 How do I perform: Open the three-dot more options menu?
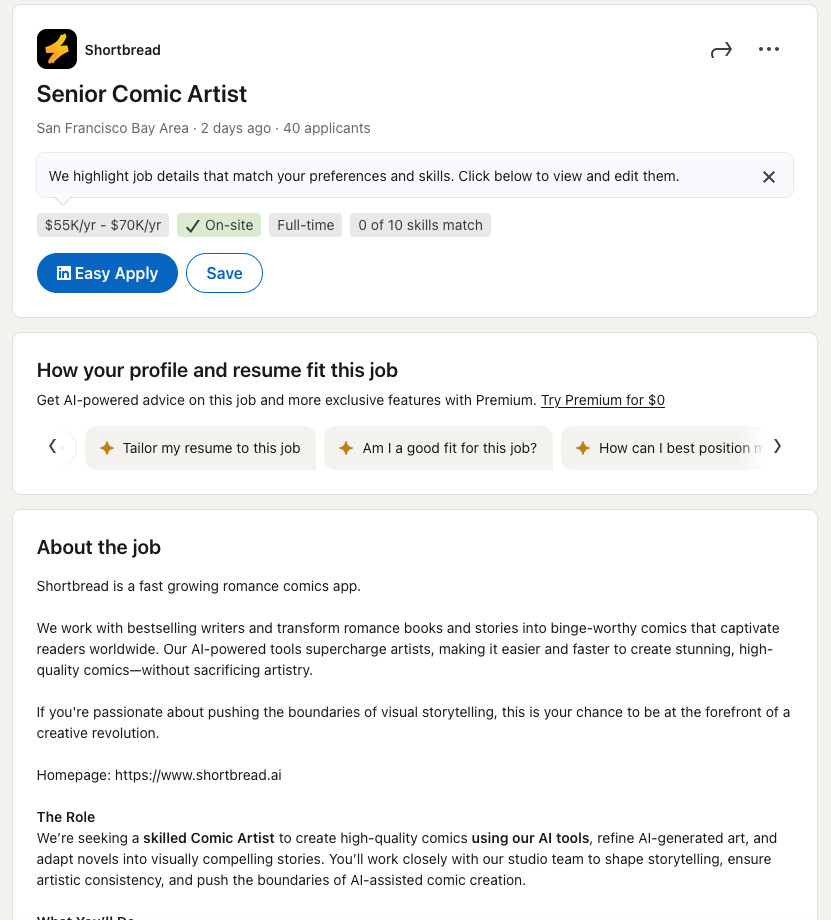(769, 49)
